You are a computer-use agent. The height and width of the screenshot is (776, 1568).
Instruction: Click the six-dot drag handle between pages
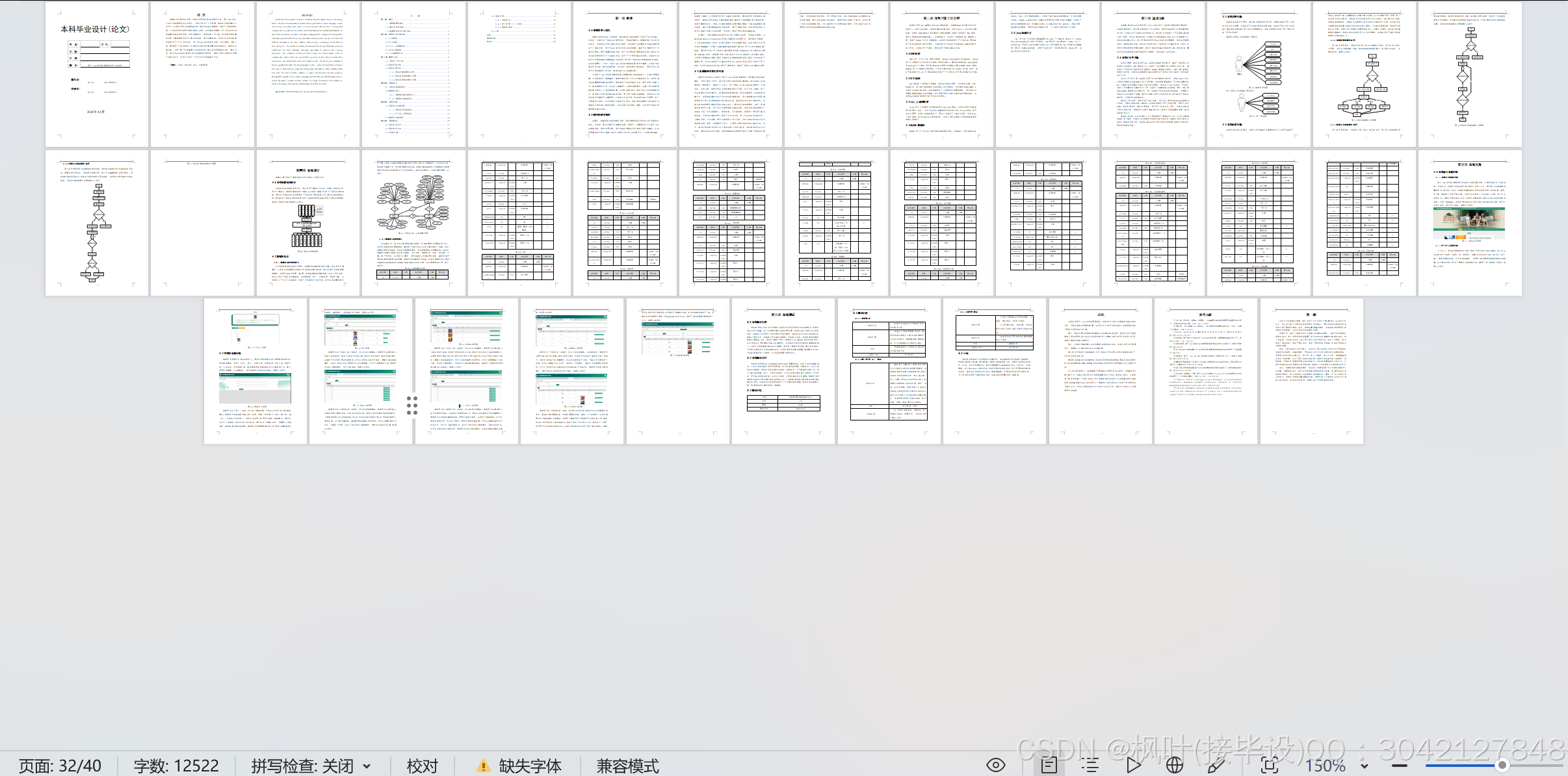click(x=412, y=405)
